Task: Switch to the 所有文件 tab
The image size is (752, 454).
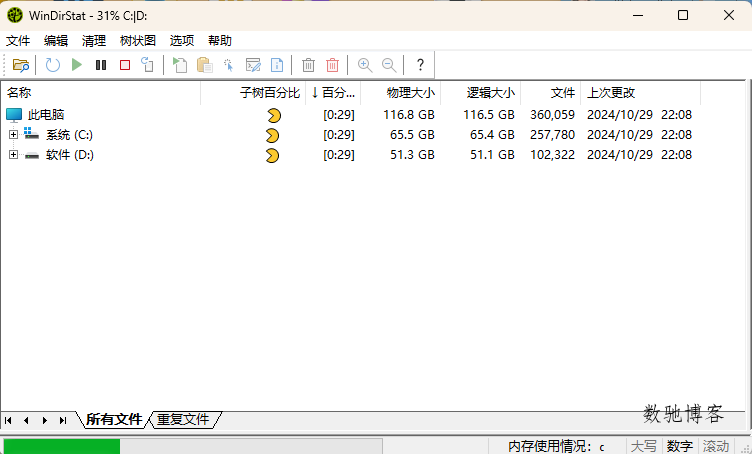Action: (x=114, y=419)
